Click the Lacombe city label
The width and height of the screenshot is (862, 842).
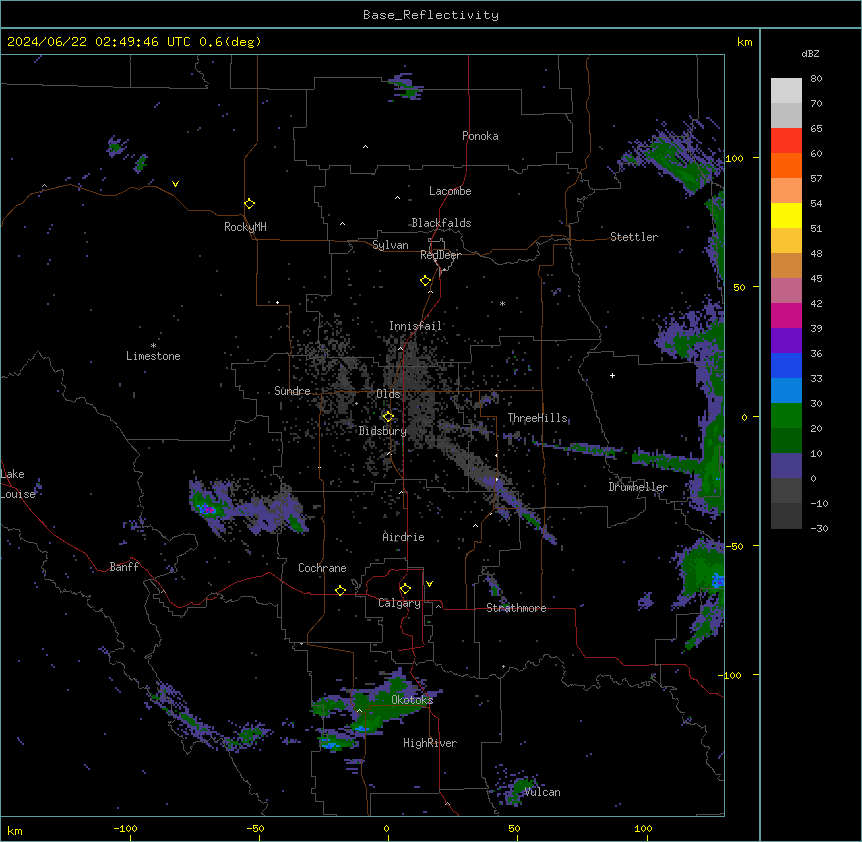tap(450, 191)
